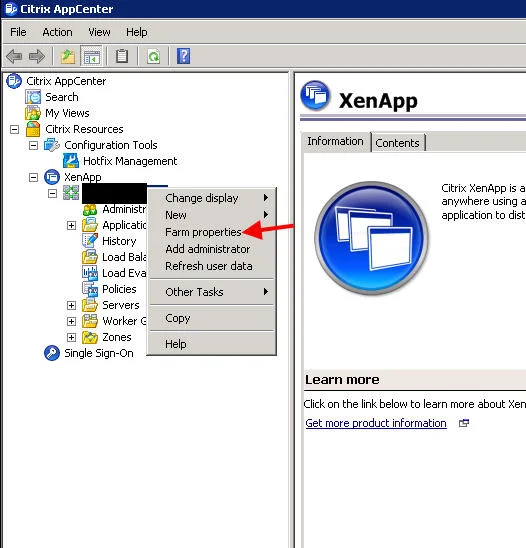Click the Refresh toolbar icon
The width and height of the screenshot is (526, 548).
coord(153,56)
